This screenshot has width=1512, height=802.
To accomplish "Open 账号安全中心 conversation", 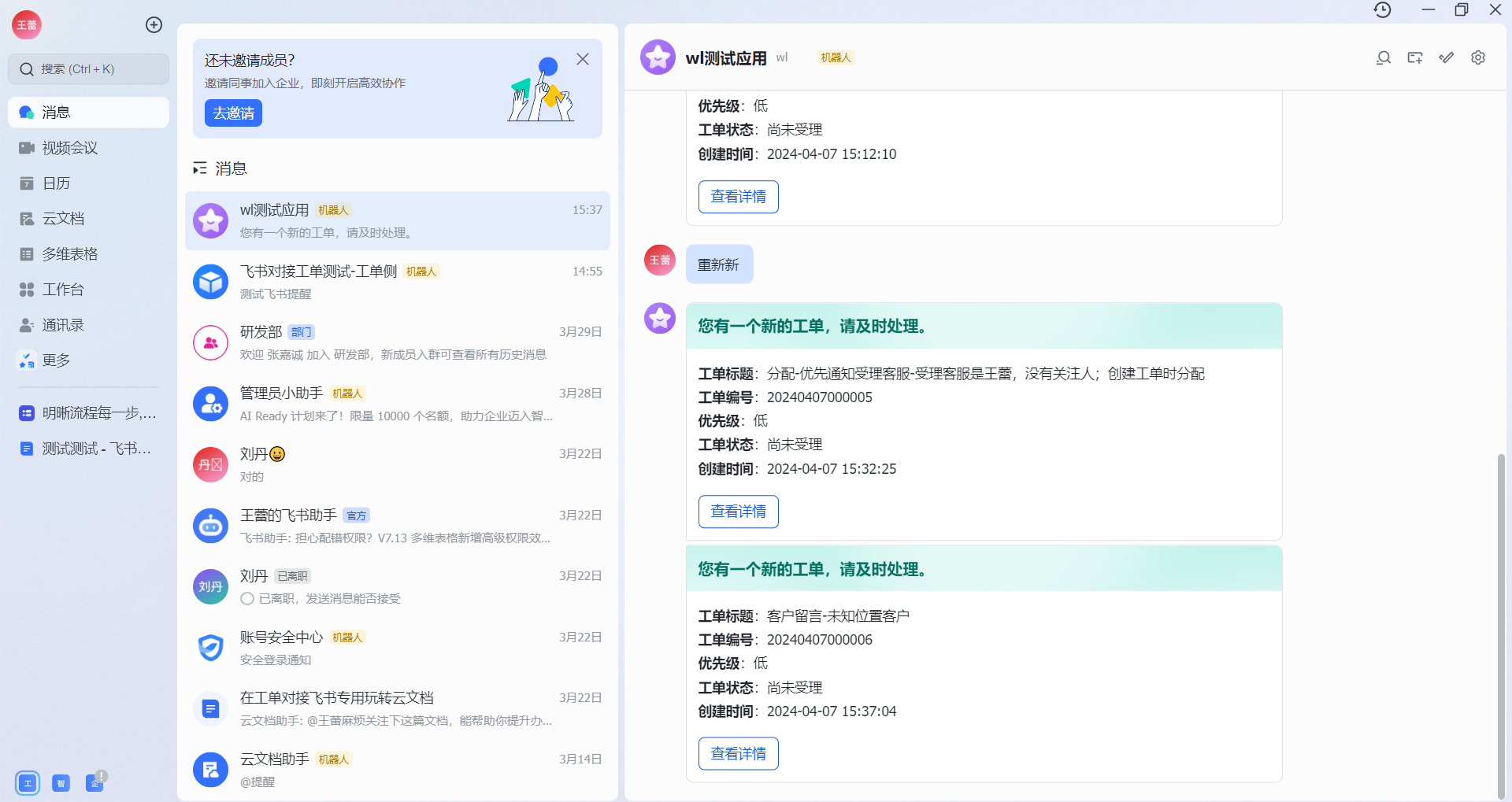I will click(x=398, y=648).
